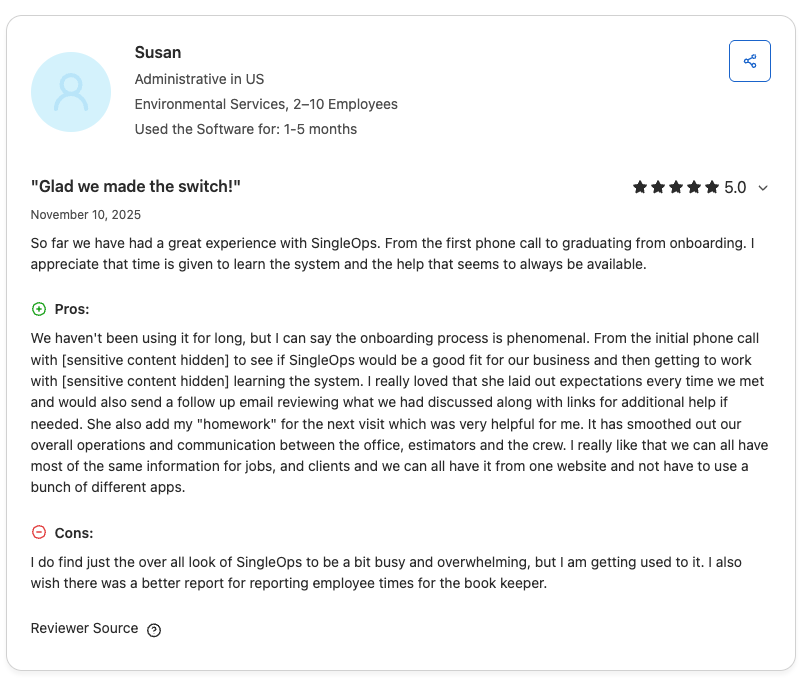
Task: Expand the rating details chevron beside 5.0
Action: pyautogui.click(x=764, y=188)
